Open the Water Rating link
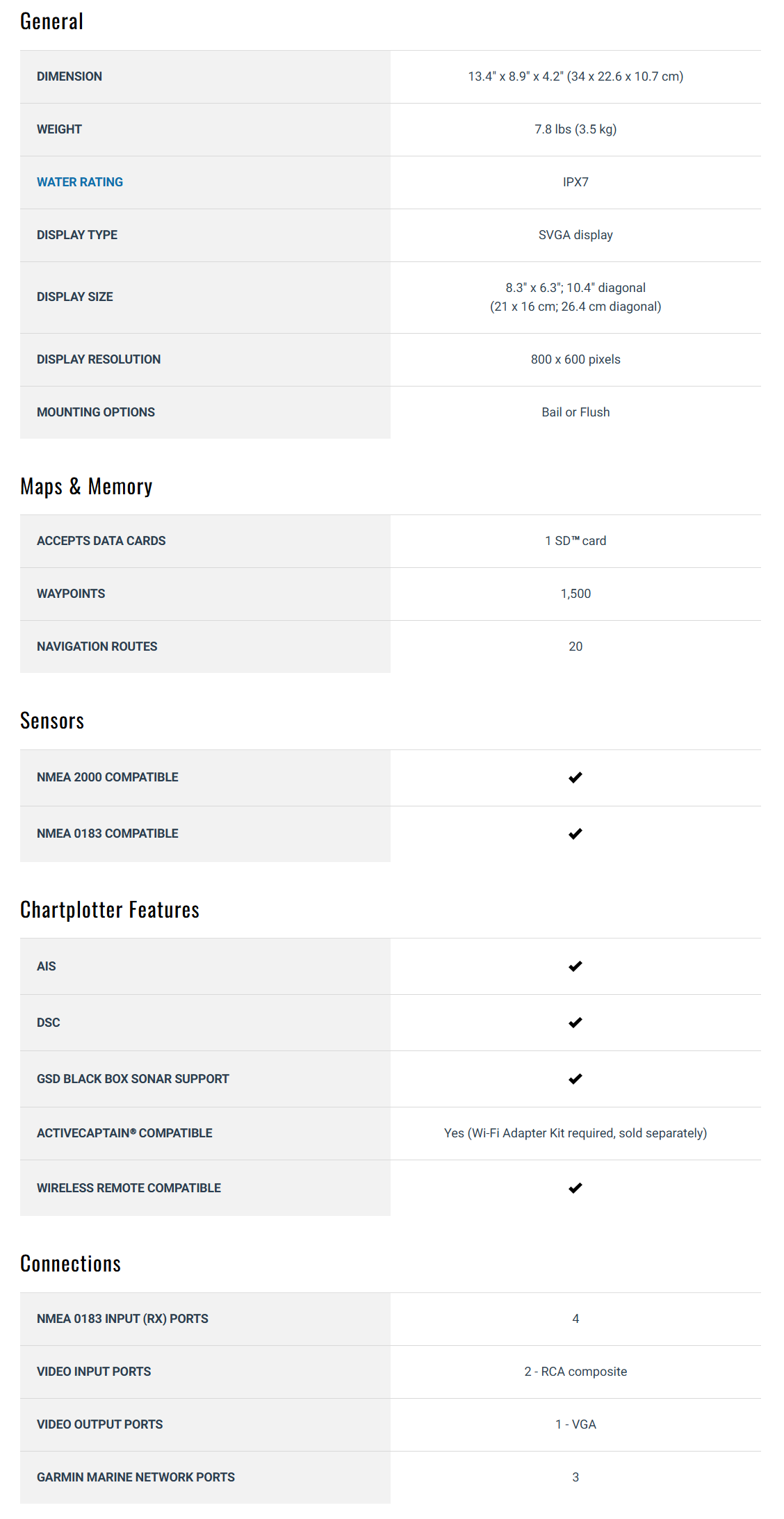Screen dimensions: 784x1519 pos(80,182)
